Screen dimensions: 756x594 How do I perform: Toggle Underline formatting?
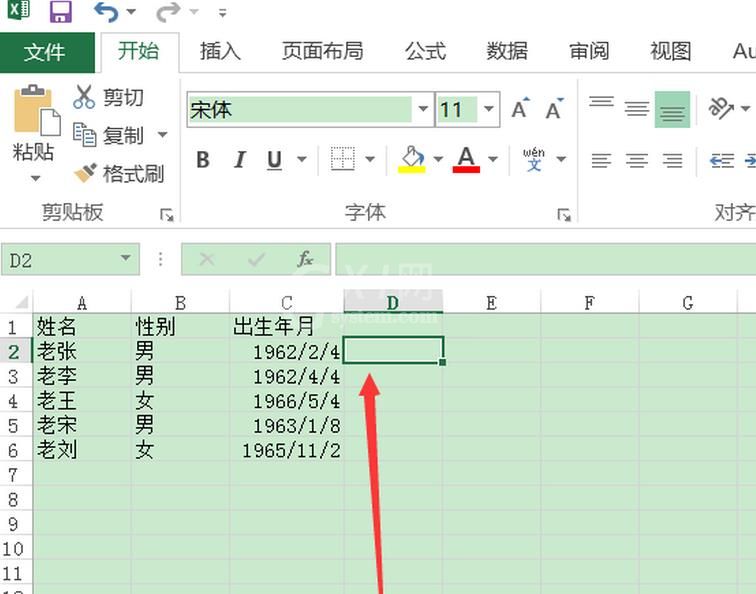point(274,160)
